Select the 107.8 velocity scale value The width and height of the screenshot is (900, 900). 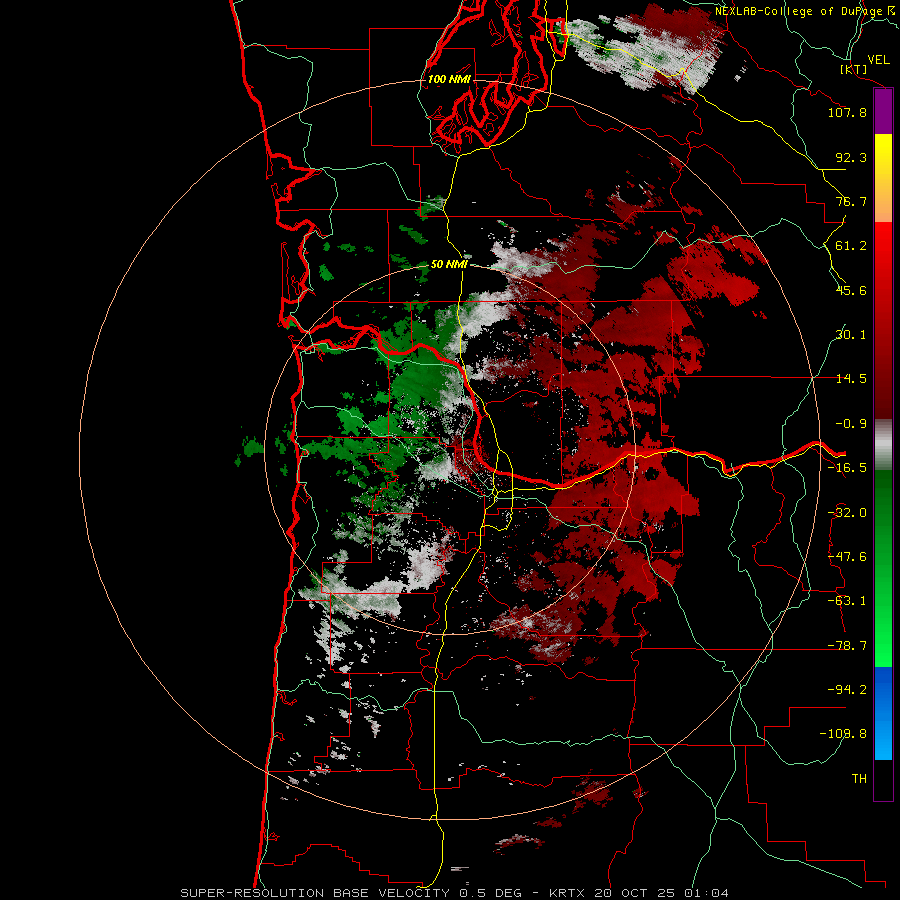[847, 112]
